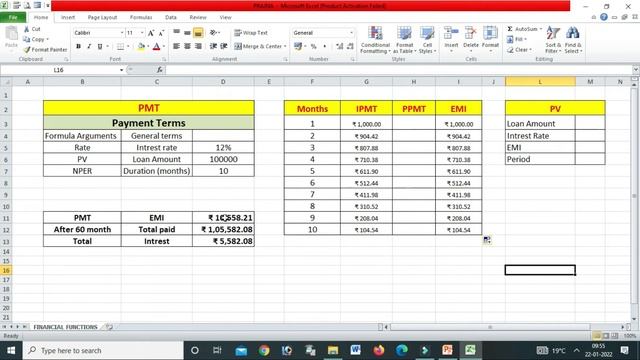Open the Fill Color dropdown arrow
The height and width of the screenshot is (360, 640).
click(x=148, y=47)
